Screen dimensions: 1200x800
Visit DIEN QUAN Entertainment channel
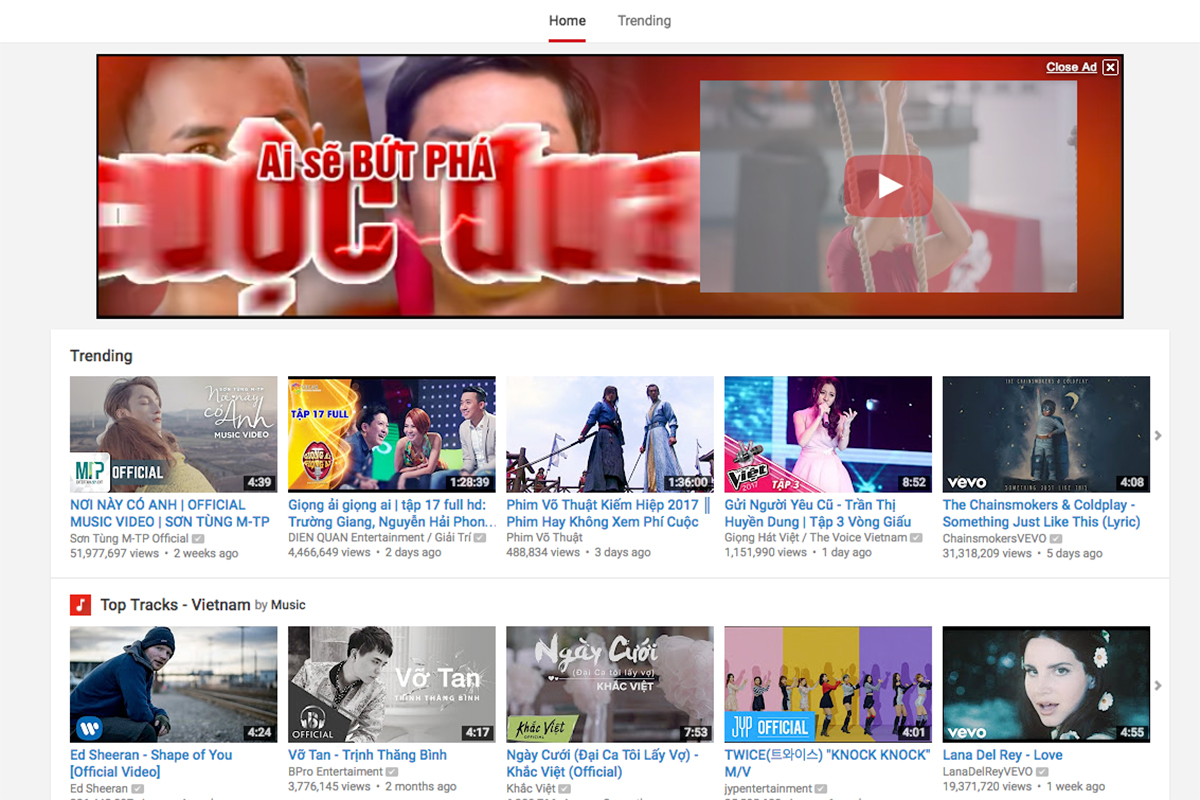379,538
